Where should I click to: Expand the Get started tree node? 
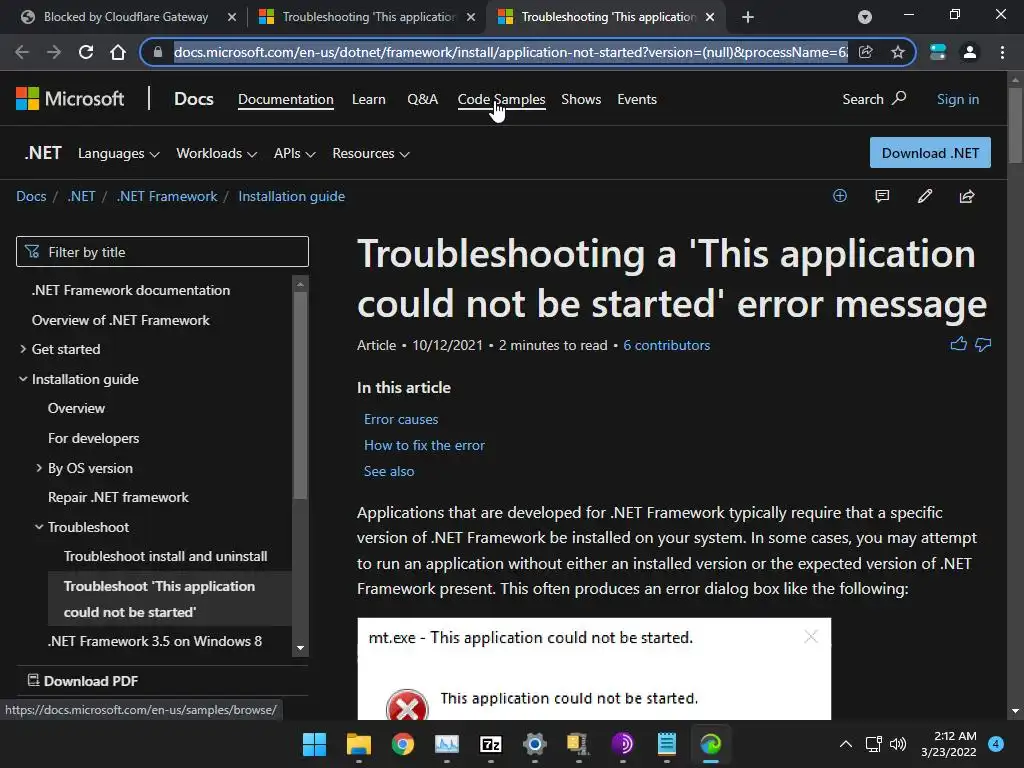coord(23,349)
